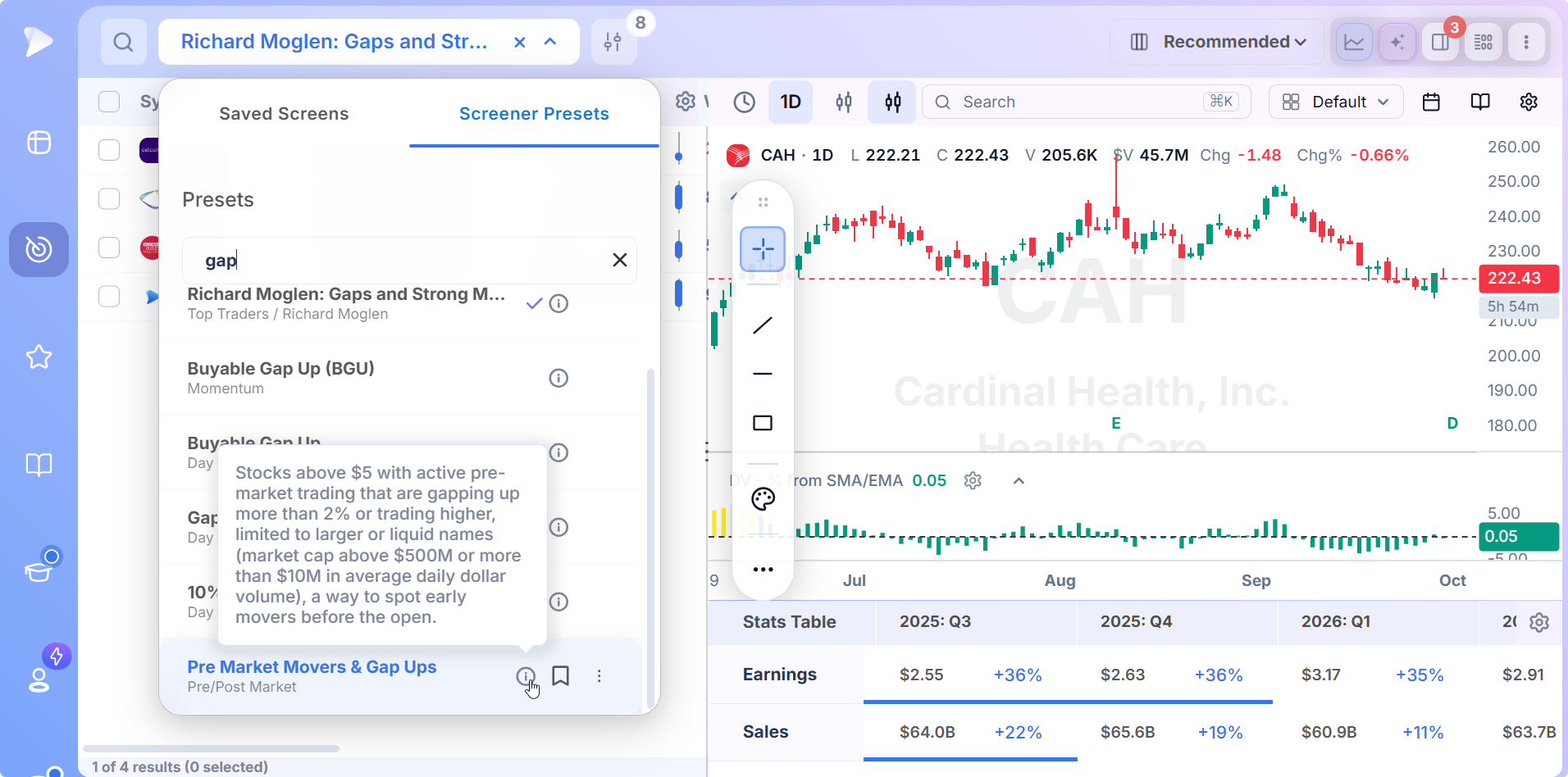Open more options for Pre Market Movers preset
This screenshot has height=777, width=1568.
coord(599,676)
